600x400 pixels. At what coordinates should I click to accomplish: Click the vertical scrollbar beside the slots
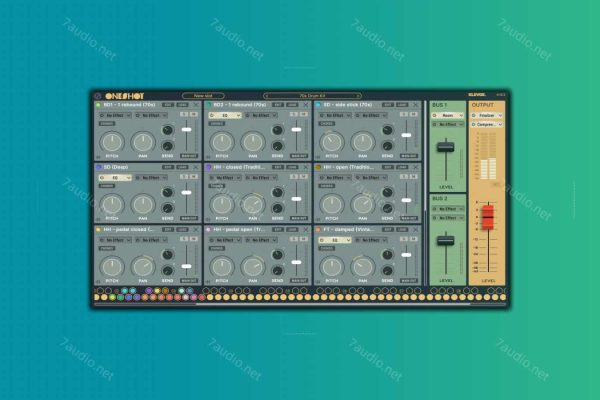point(425,157)
